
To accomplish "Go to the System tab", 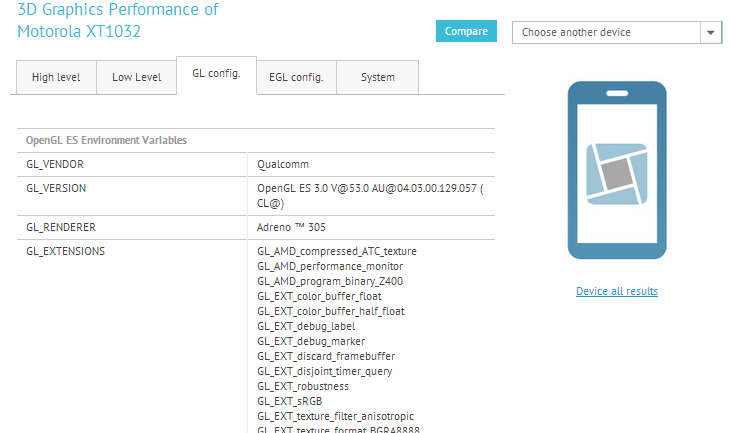I will pos(377,77).
